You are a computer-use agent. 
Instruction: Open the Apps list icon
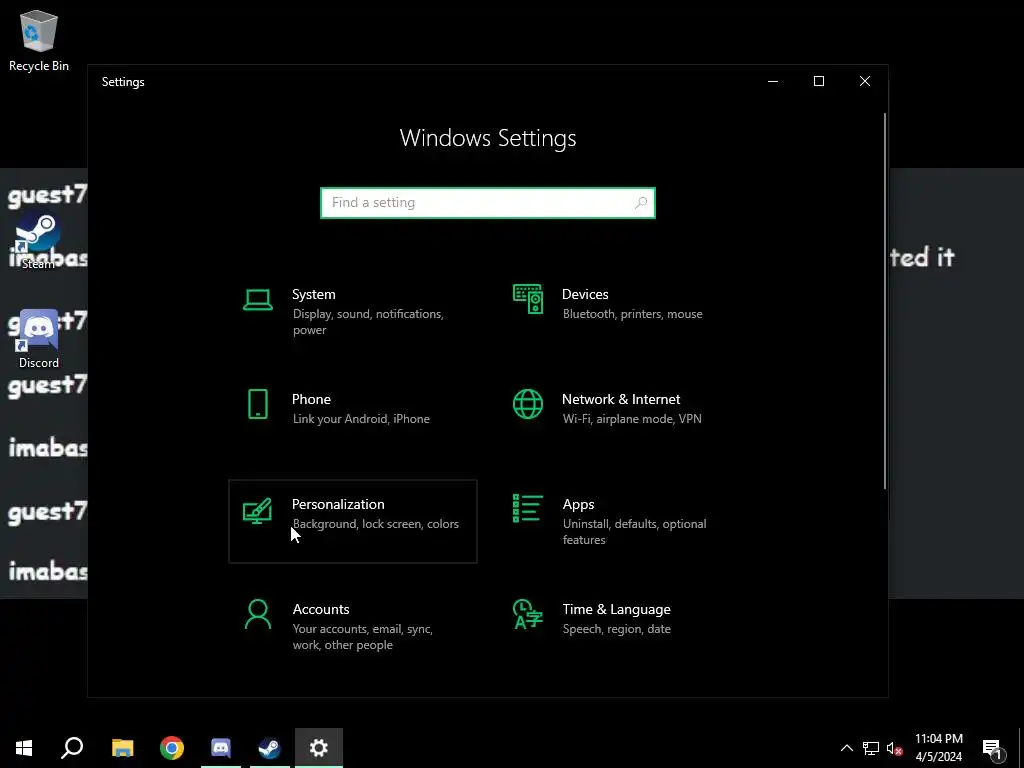(x=528, y=508)
